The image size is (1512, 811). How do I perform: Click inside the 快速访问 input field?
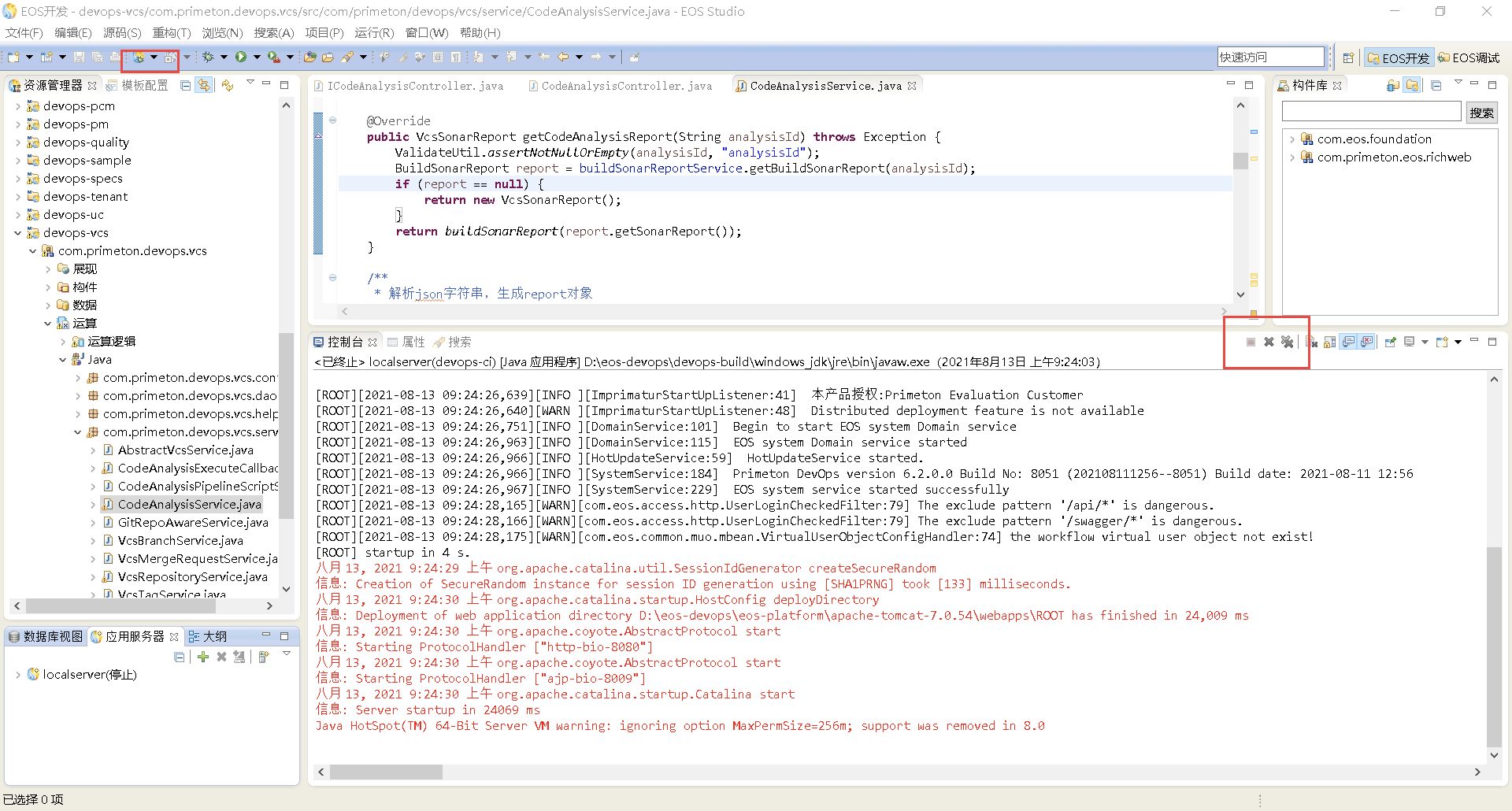[x=1269, y=57]
